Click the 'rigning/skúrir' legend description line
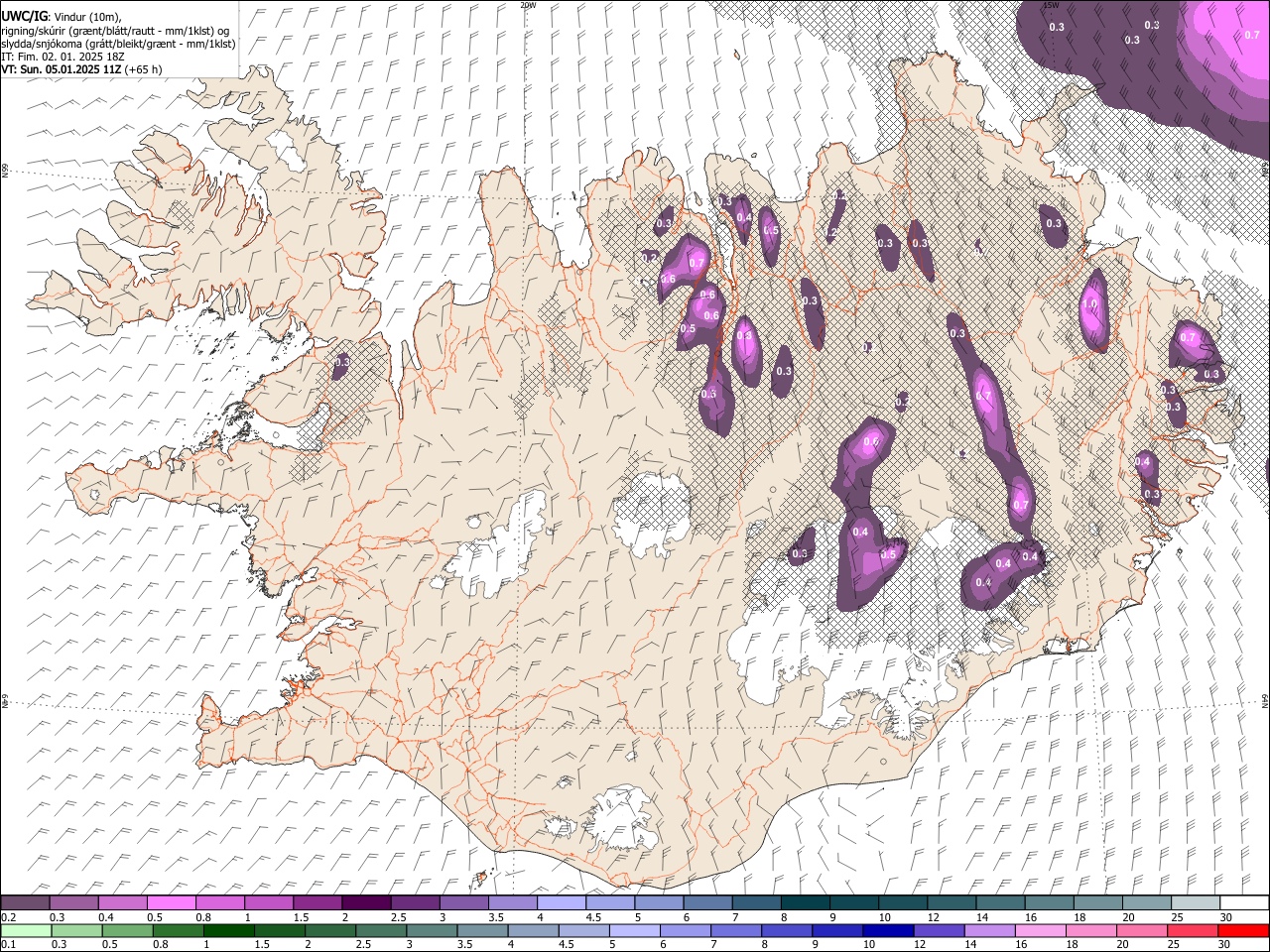1270x952 pixels. coord(115,31)
